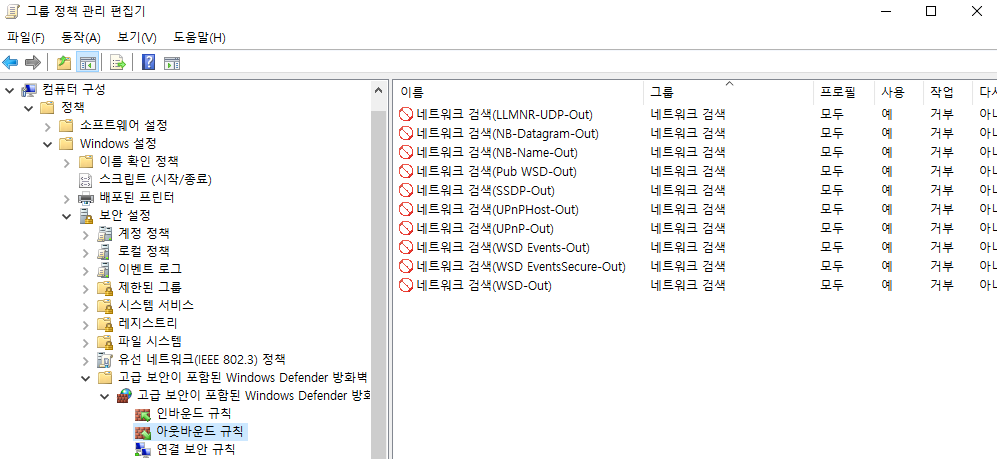Click 거부 action cell of LLMNR-UDP-Out row

(x=942, y=114)
